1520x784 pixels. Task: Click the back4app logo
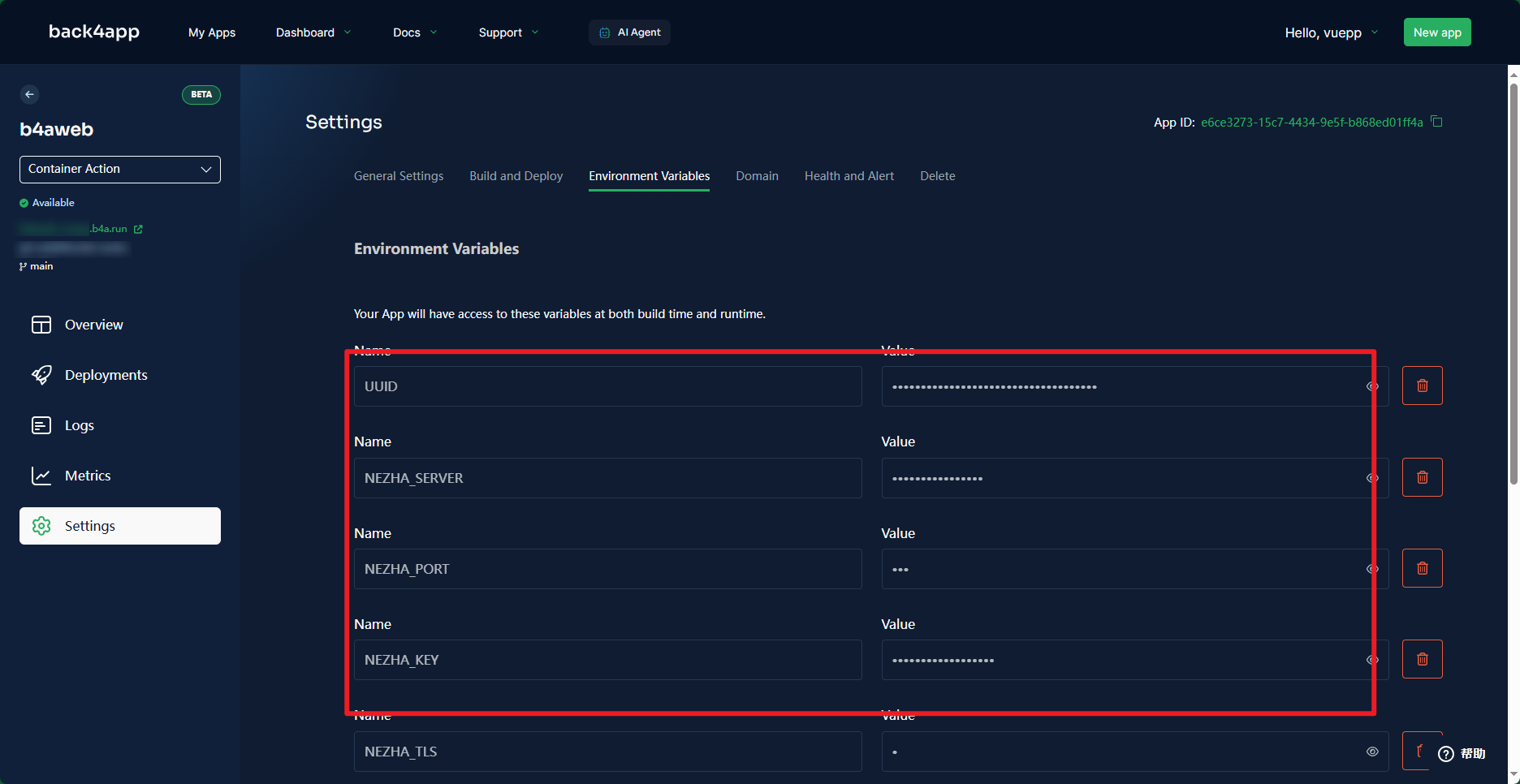click(94, 32)
